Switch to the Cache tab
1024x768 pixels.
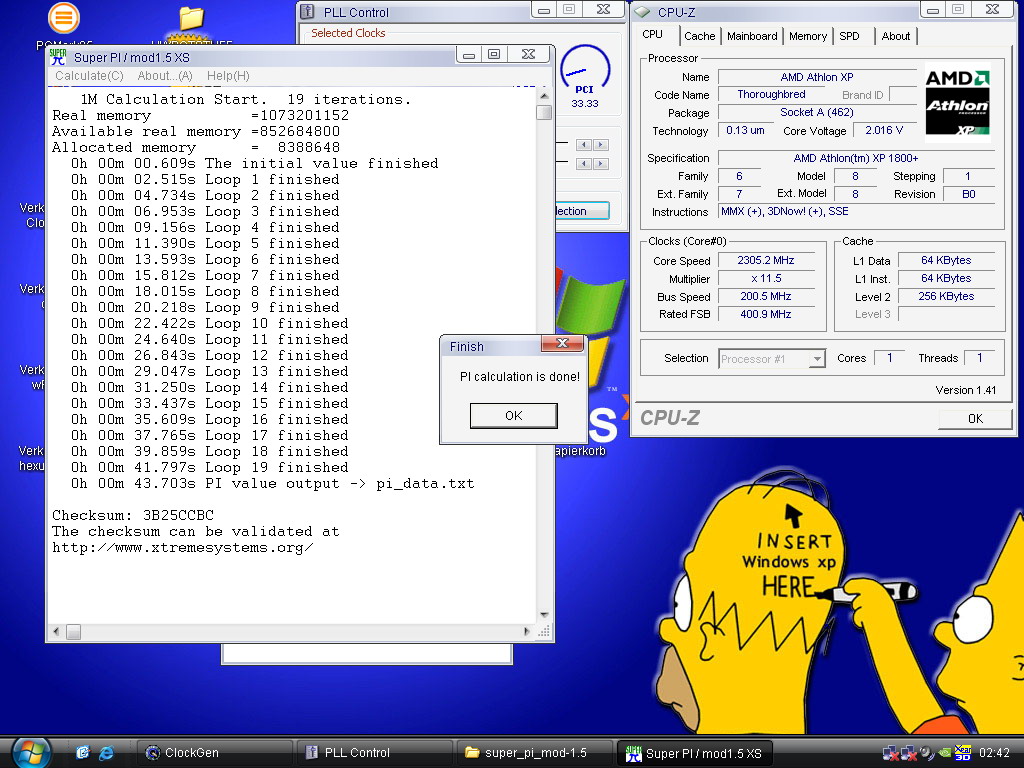[x=699, y=36]
